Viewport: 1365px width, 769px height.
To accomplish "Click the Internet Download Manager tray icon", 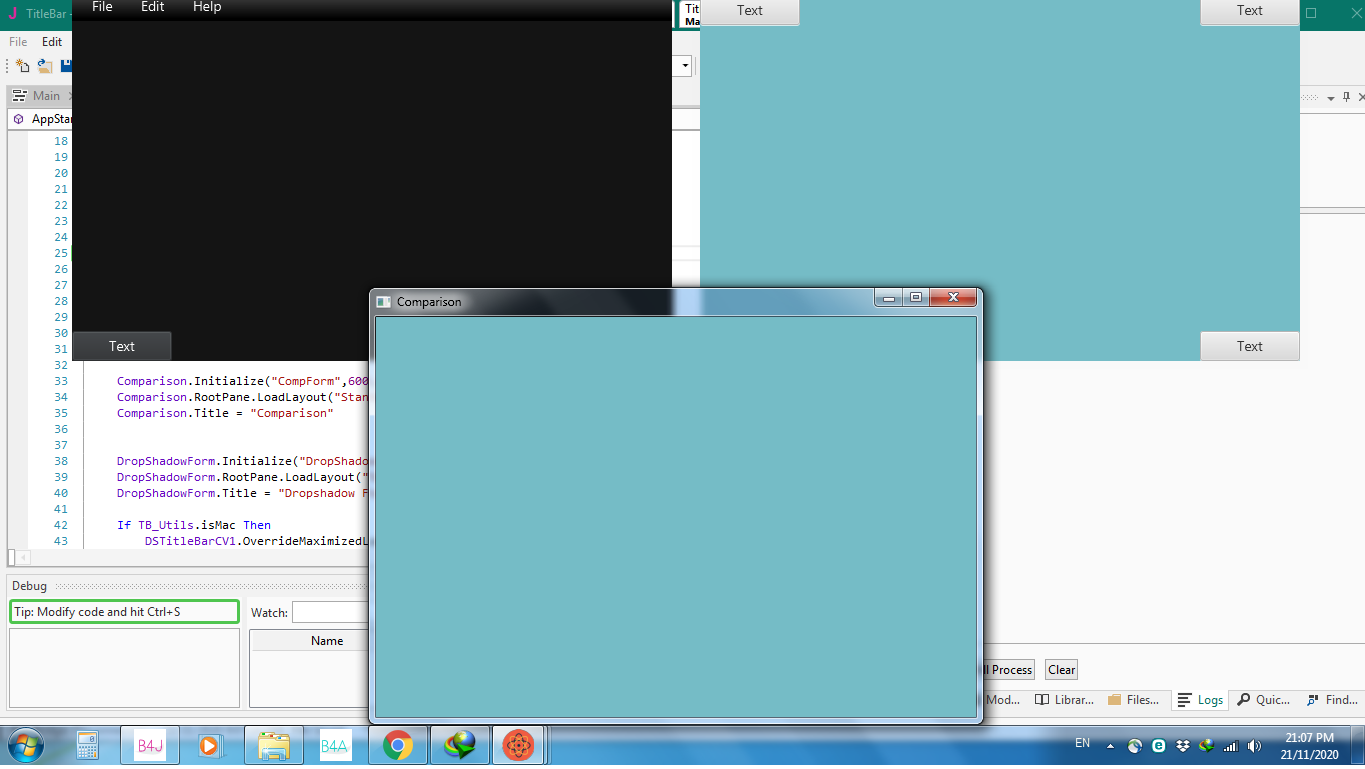I will (x=1207, y=746).
